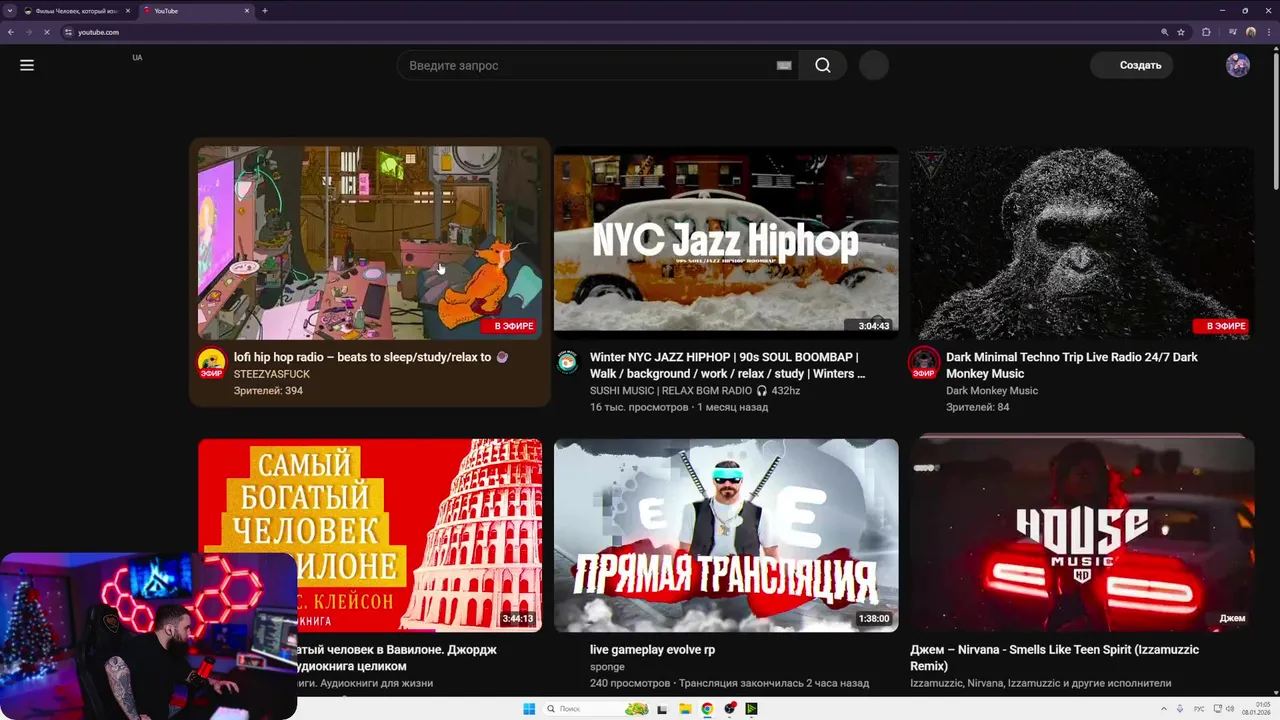Open House Music Nirvana remix thumbnail

point(1082,535)
